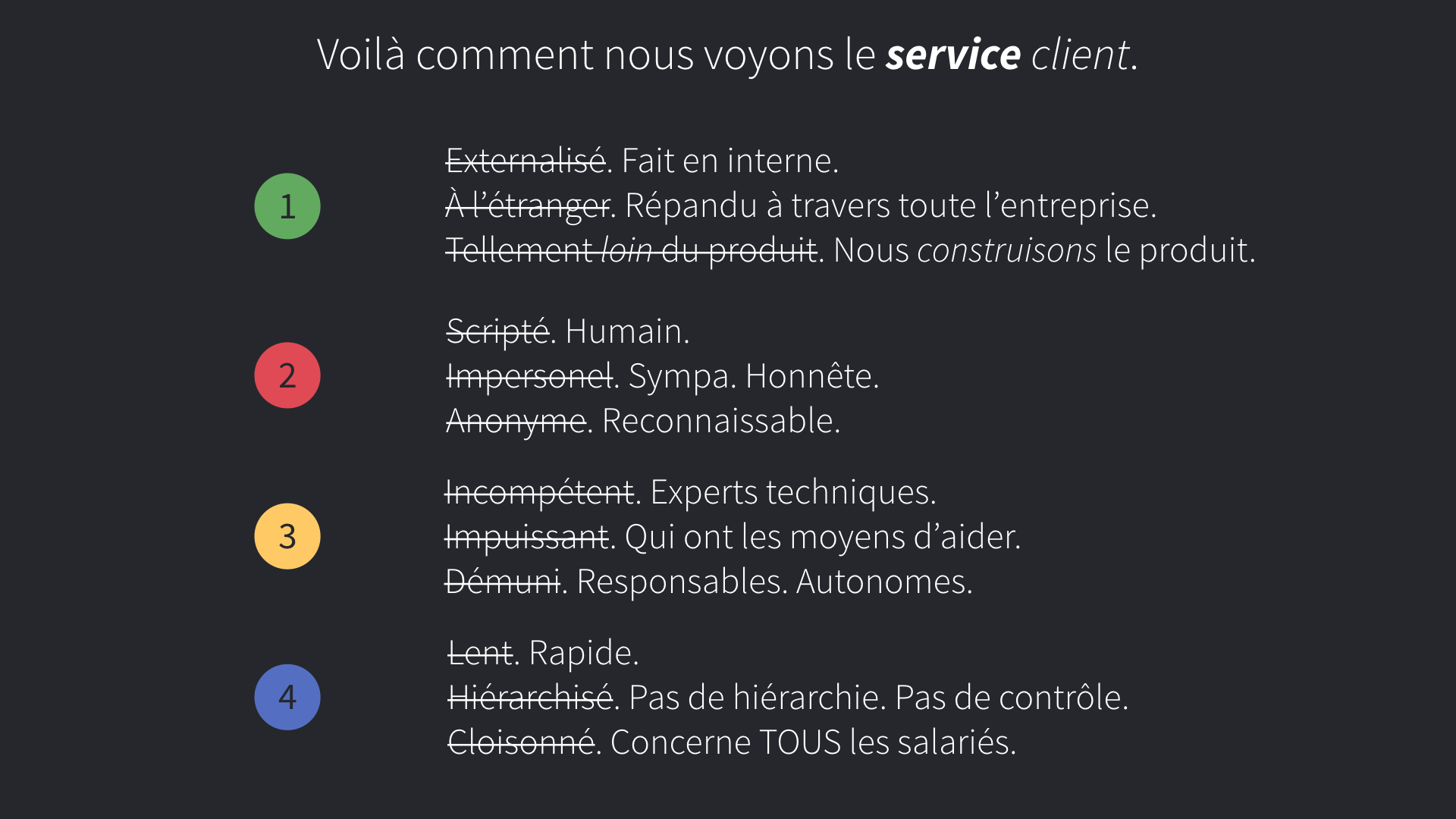Click the struck-through word "Hiérarchisé"
This screenshot has width=1456, height=819.
coord(529,698)
